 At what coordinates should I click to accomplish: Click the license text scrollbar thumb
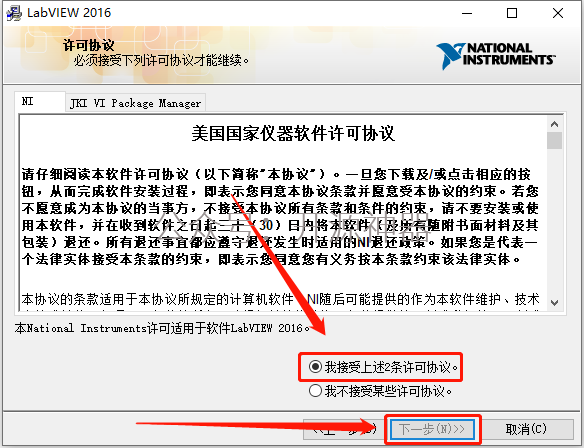point(555,141)
